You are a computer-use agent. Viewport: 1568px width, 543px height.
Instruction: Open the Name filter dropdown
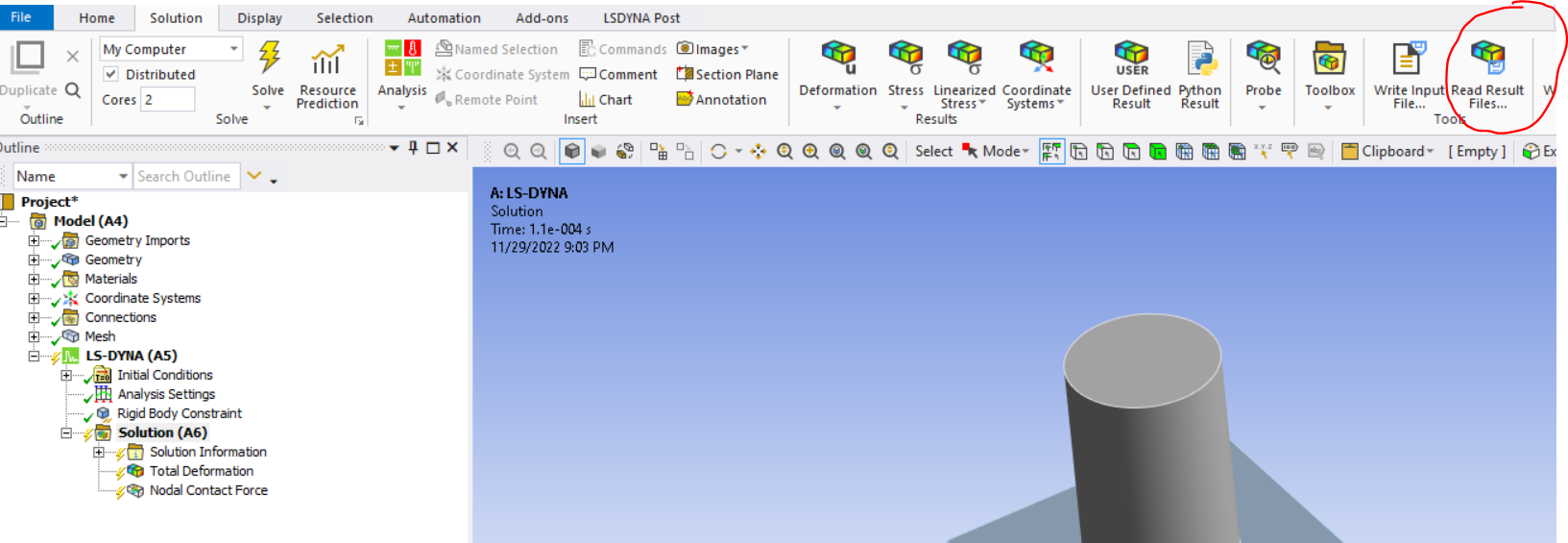[123, 176]
